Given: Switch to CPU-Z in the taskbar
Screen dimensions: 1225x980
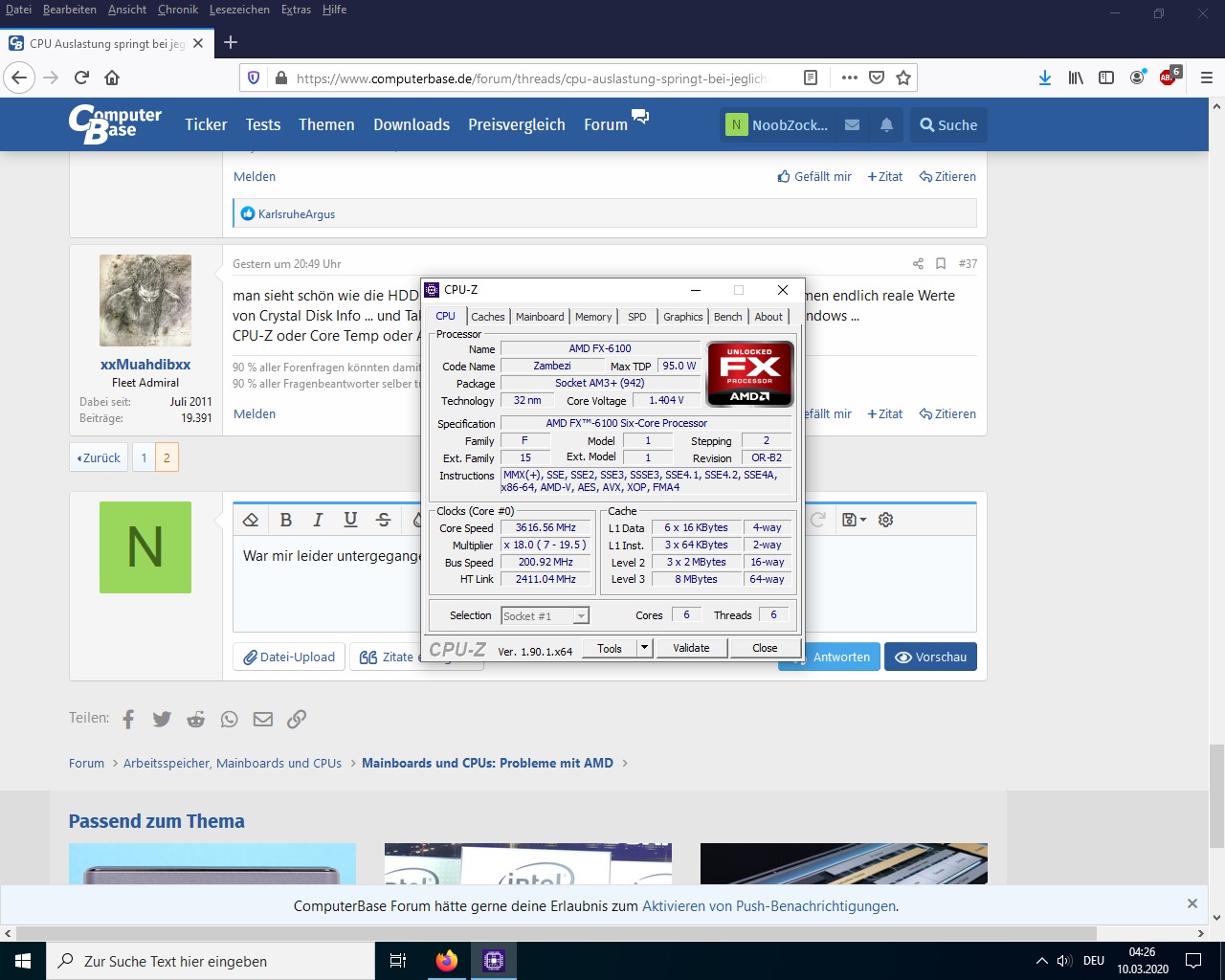Looking at the screenshot, I should 494,961.
